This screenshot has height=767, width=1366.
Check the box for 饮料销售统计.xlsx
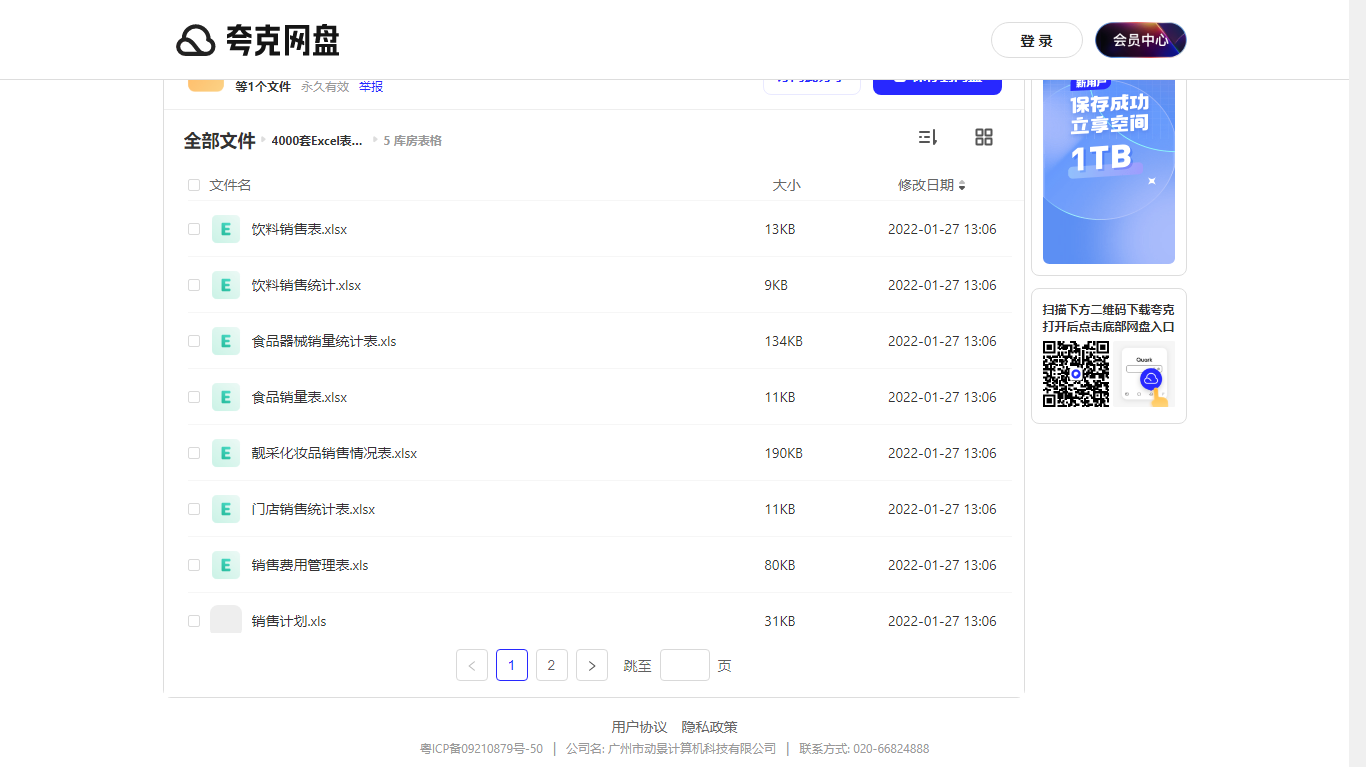coord(193,285)
